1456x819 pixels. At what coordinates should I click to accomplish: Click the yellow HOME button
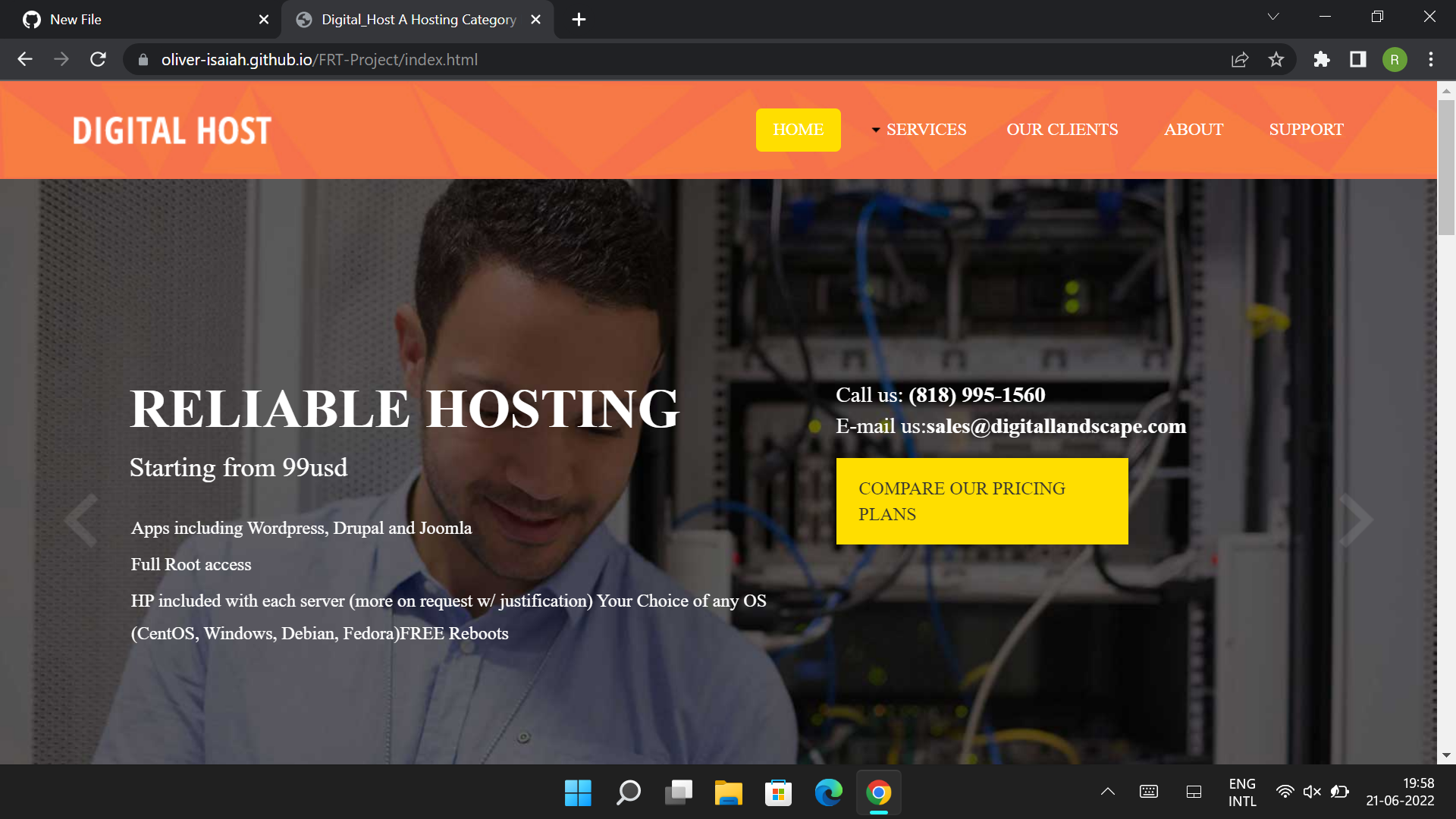point(798,130)
